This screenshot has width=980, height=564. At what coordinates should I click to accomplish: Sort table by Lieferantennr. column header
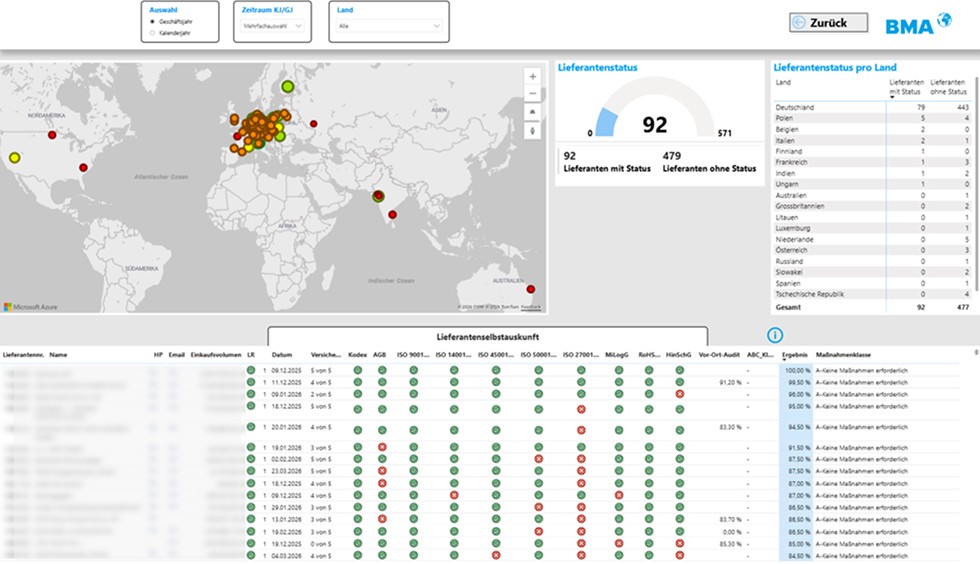pos(23,355)
